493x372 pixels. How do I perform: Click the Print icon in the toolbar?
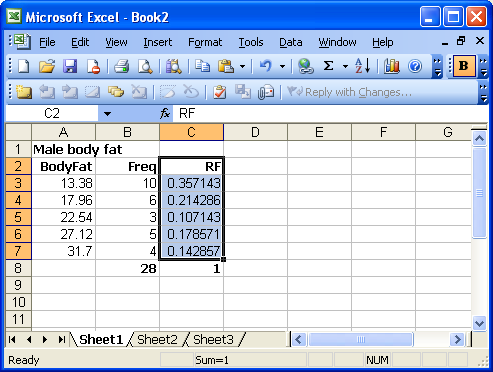121,66
